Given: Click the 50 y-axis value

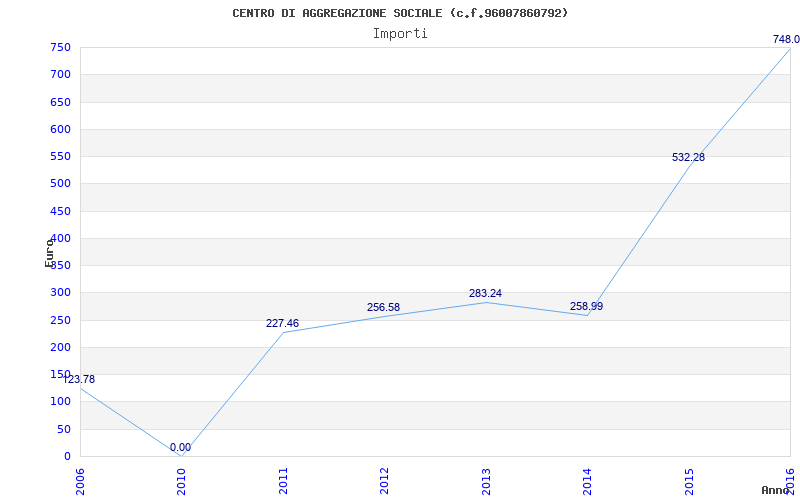Looking at the screenshot, I should tap(64, 429).
